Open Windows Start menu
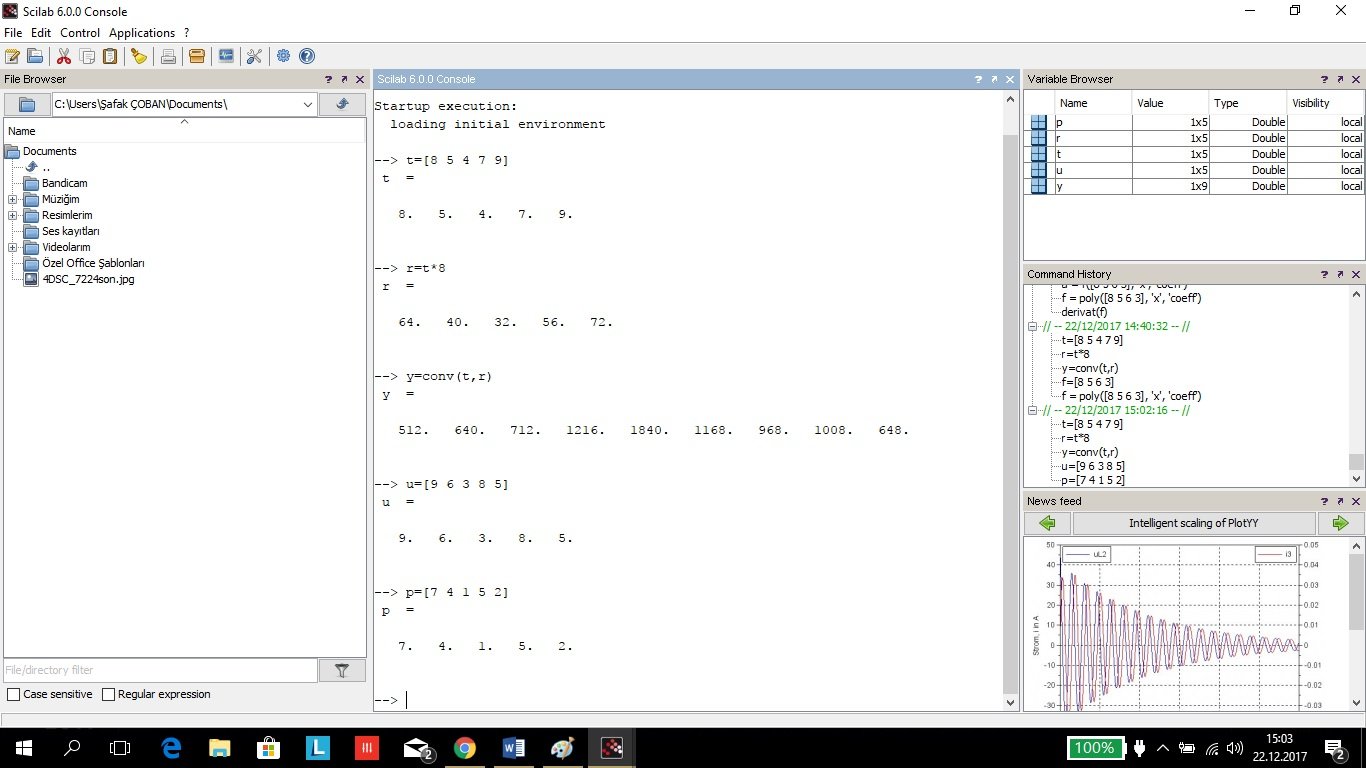The image size is (1366, 768). pos(24,747)
